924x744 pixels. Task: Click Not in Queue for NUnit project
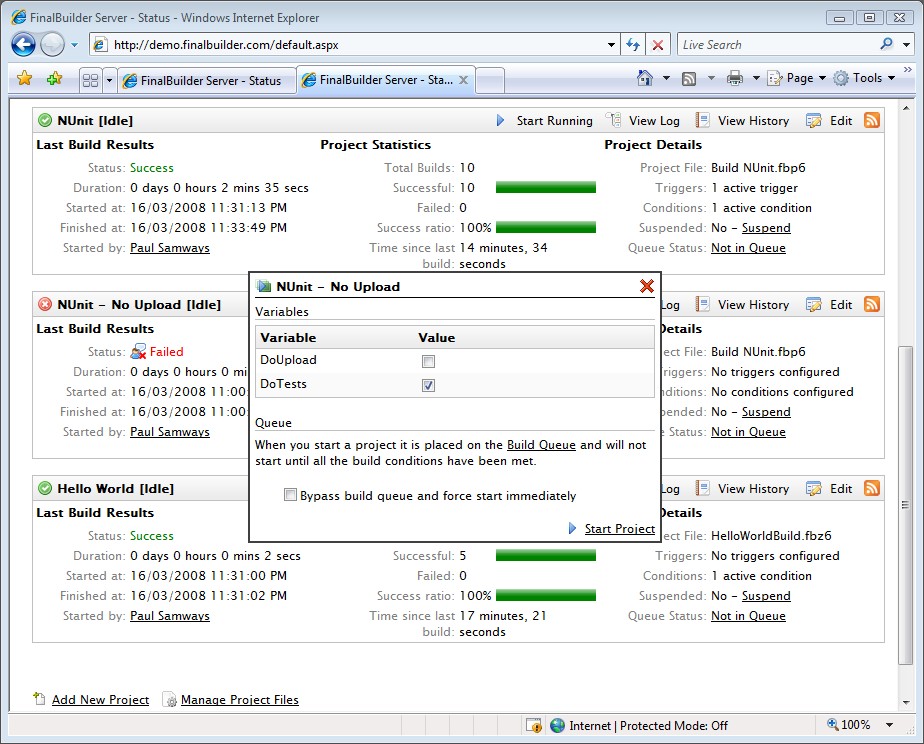(748, 248)
